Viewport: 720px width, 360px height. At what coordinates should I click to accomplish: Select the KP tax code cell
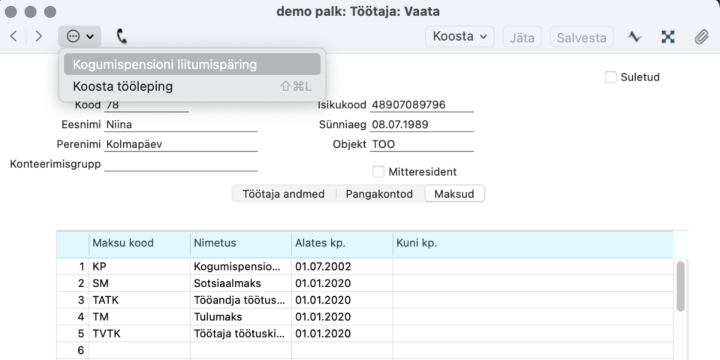[x=140, y=267]
